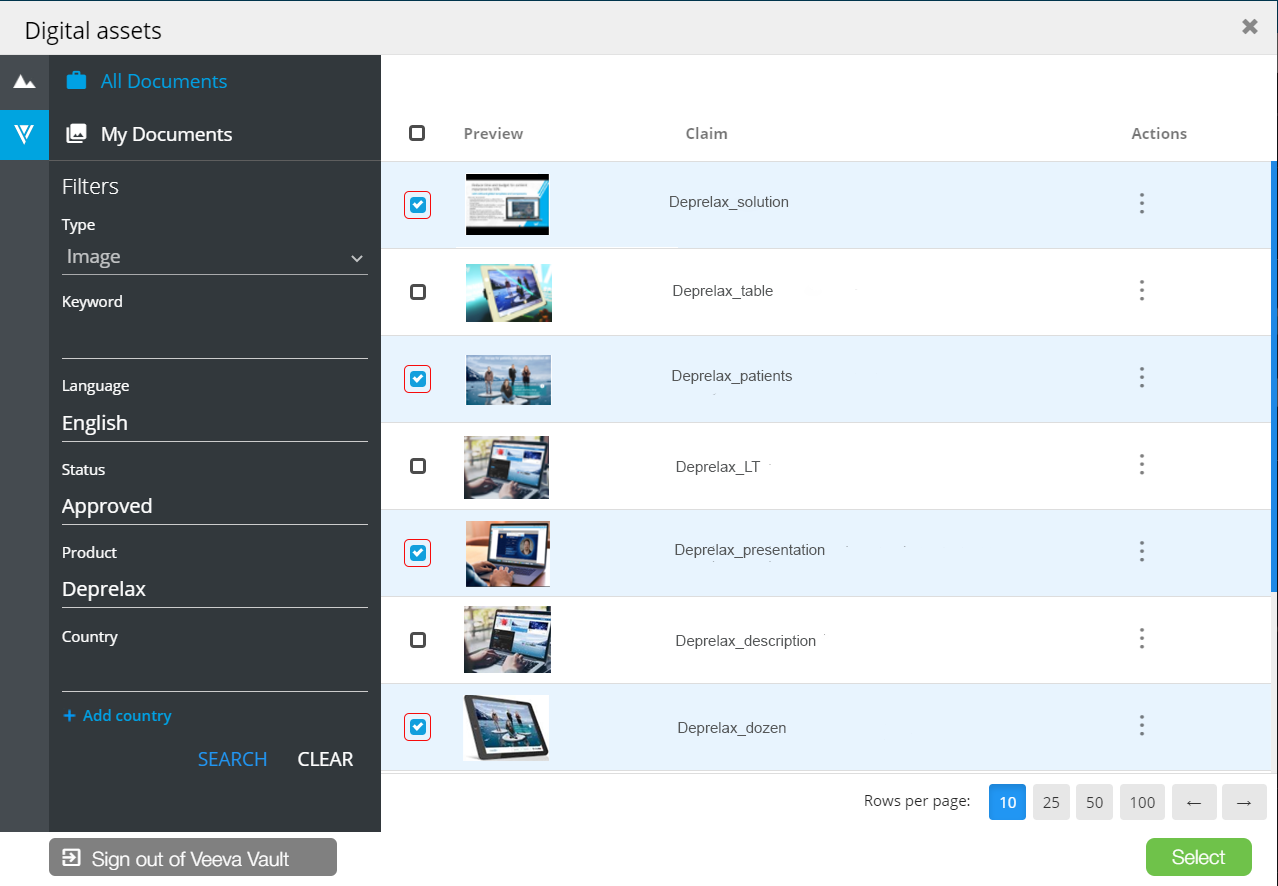Toggle the select-all header checkbox

coord(417,133)
